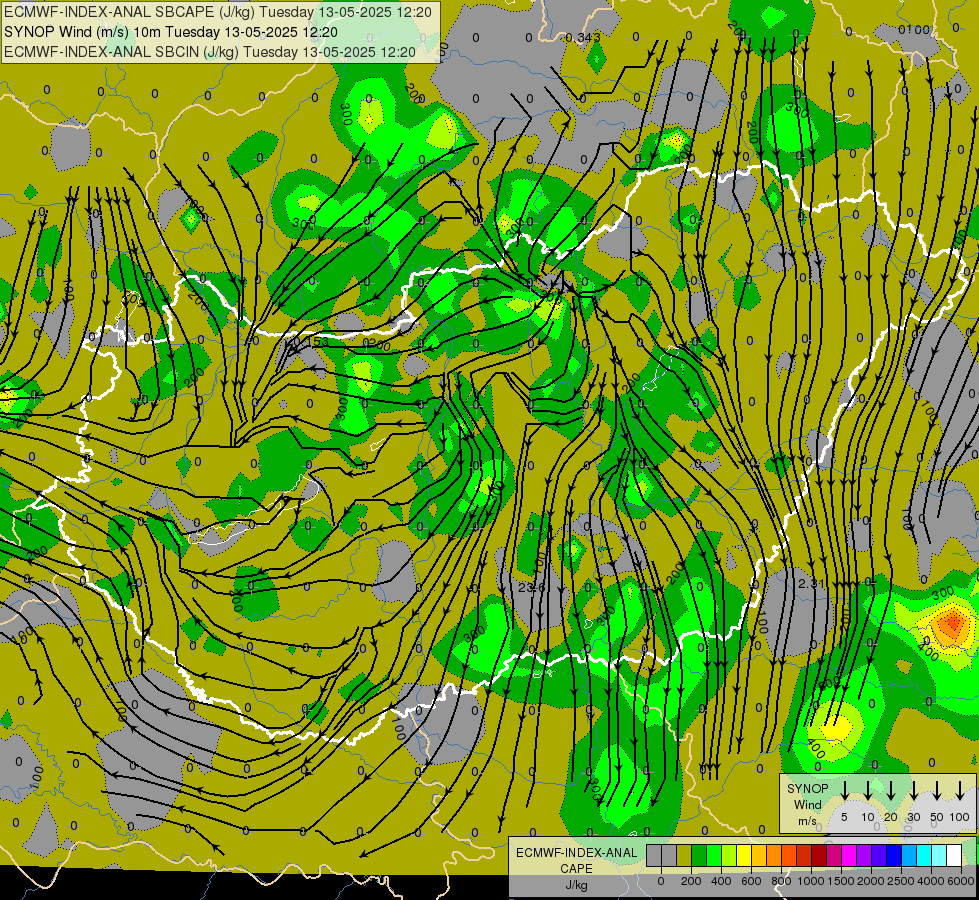Click the '1500' tick label on CAPE scale
Screen dimensions: 979x900
tap(841, 881)
